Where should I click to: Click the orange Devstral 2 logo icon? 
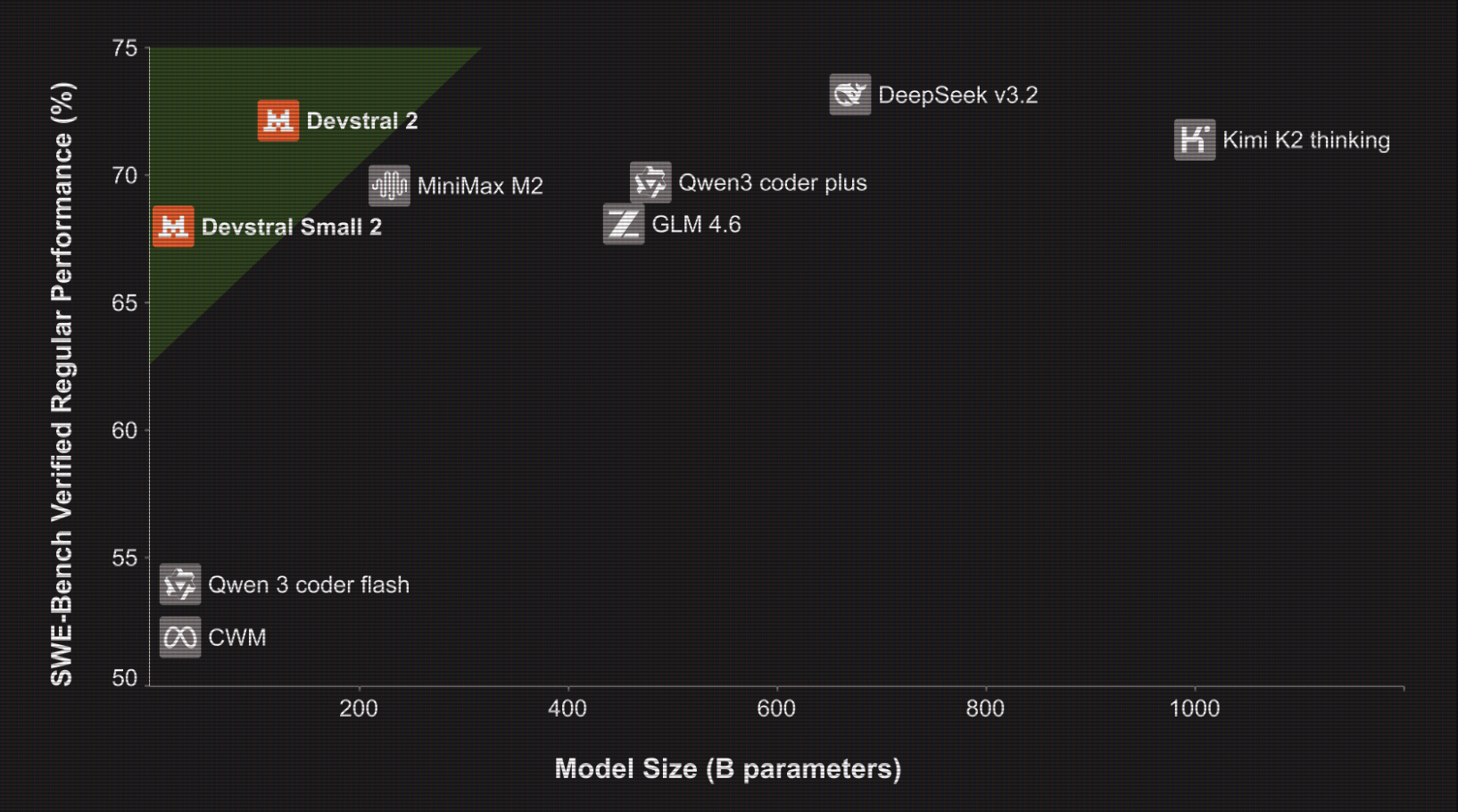point(278,120)
